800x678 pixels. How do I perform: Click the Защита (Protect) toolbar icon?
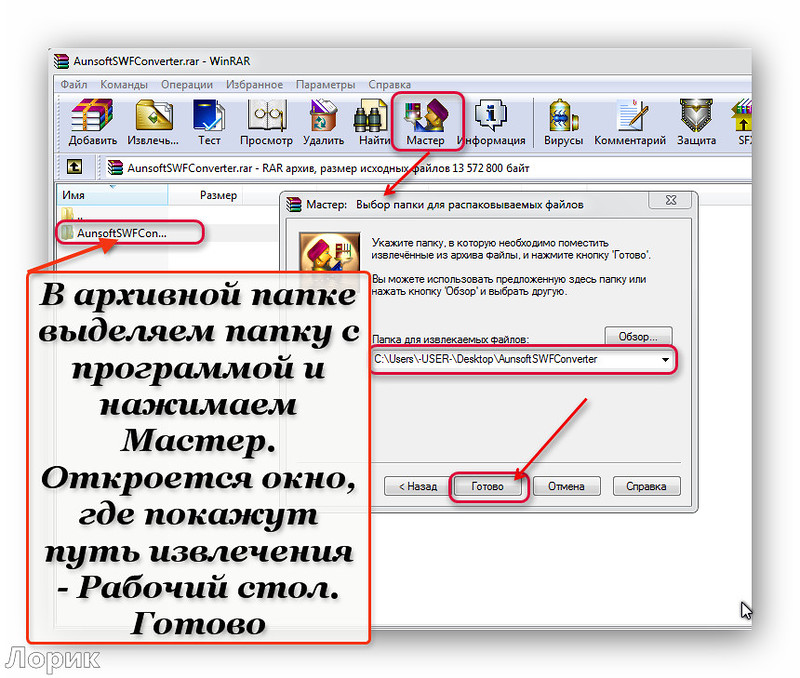(x=696, y=121)
